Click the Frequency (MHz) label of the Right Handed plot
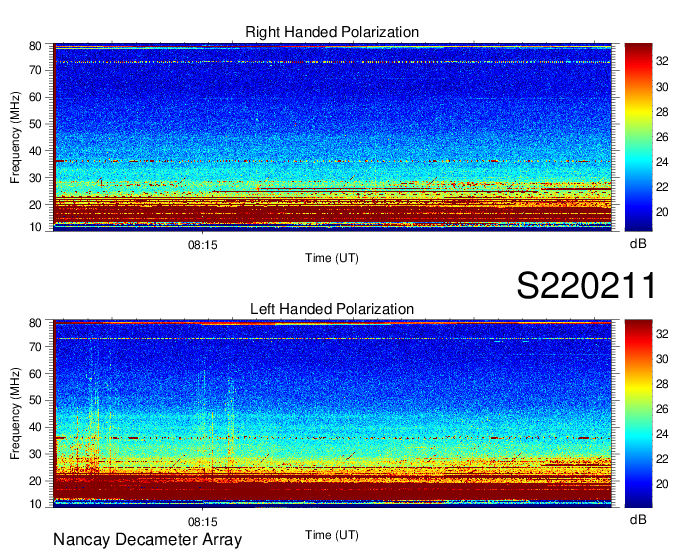The width and height of the screenshot is (680, 552). 15,137
